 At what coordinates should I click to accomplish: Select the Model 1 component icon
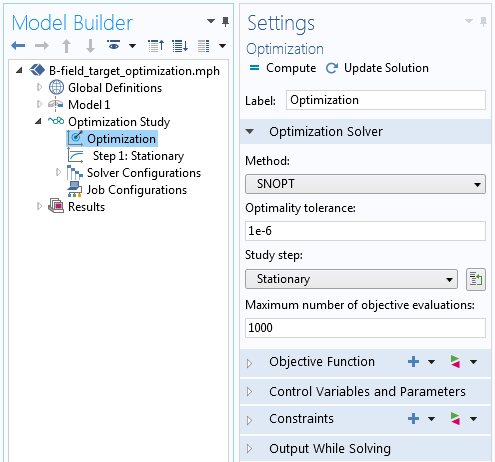[56, 104]
